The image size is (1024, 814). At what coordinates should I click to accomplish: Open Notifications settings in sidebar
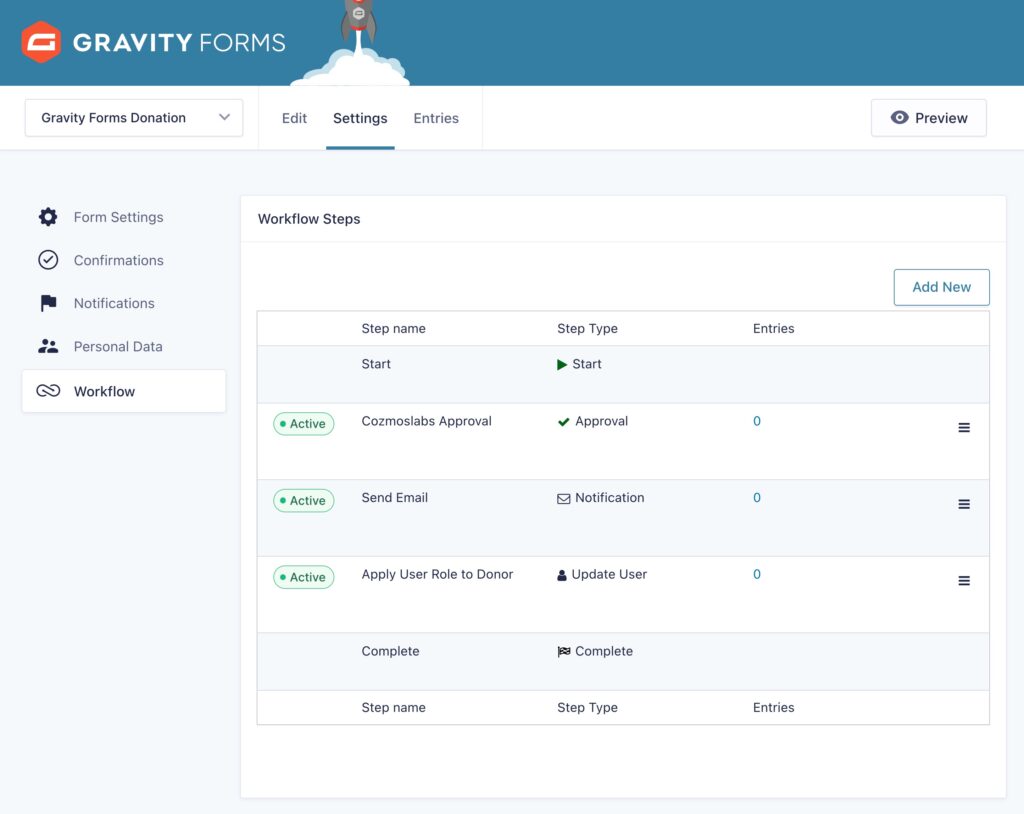tap(114, 303)
